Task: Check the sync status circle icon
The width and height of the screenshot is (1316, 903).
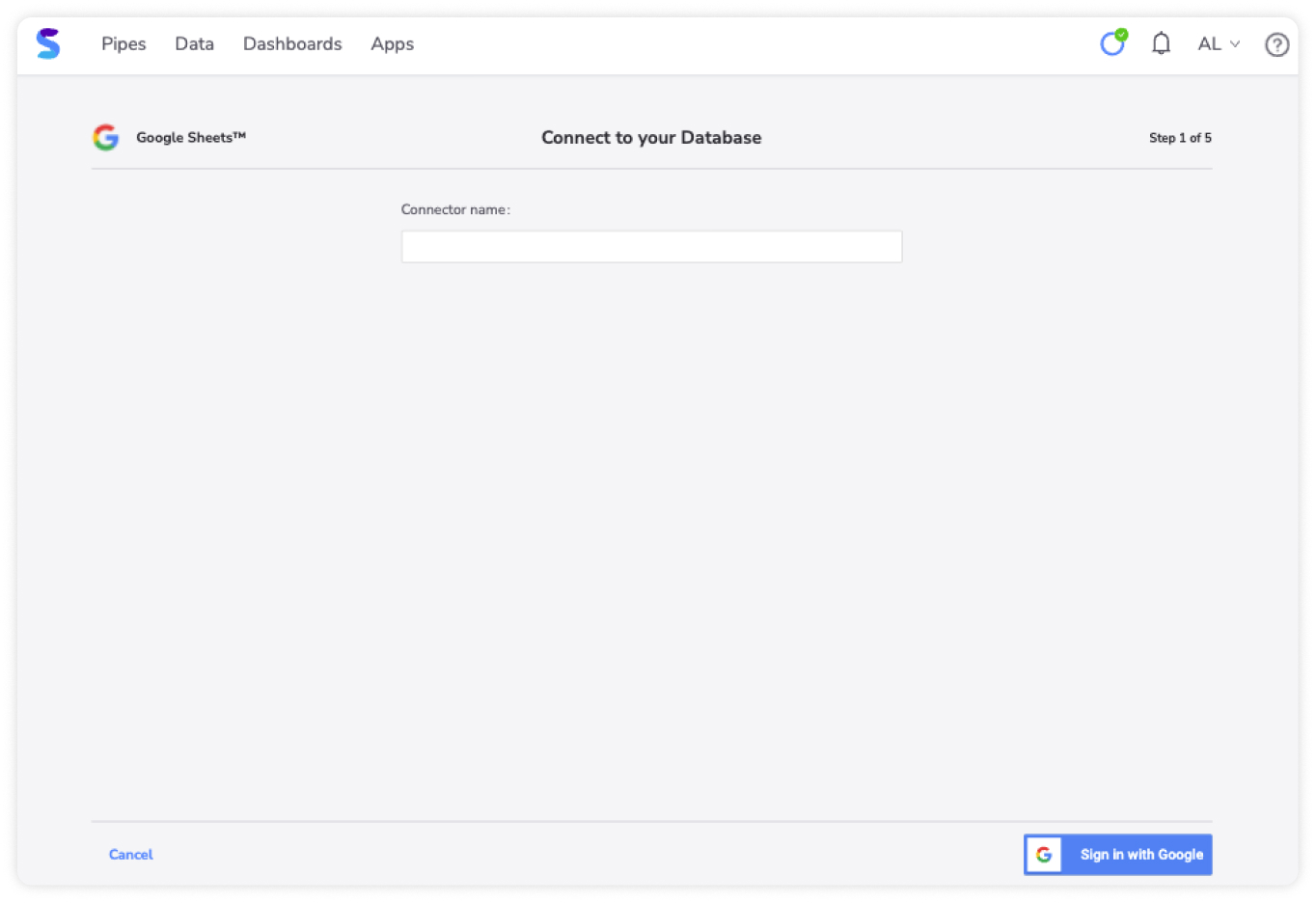Action: point(1113,42)
